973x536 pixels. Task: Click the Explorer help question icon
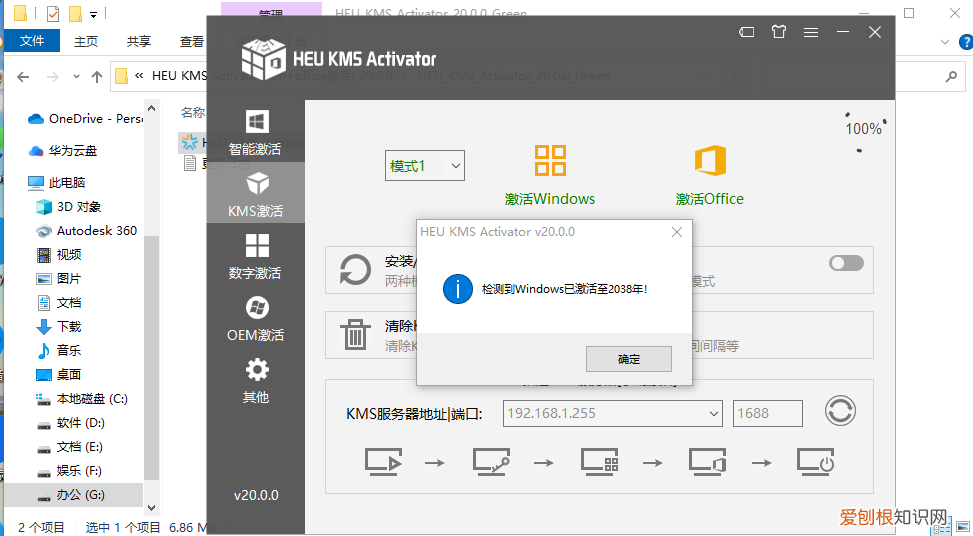coord(966,42)
